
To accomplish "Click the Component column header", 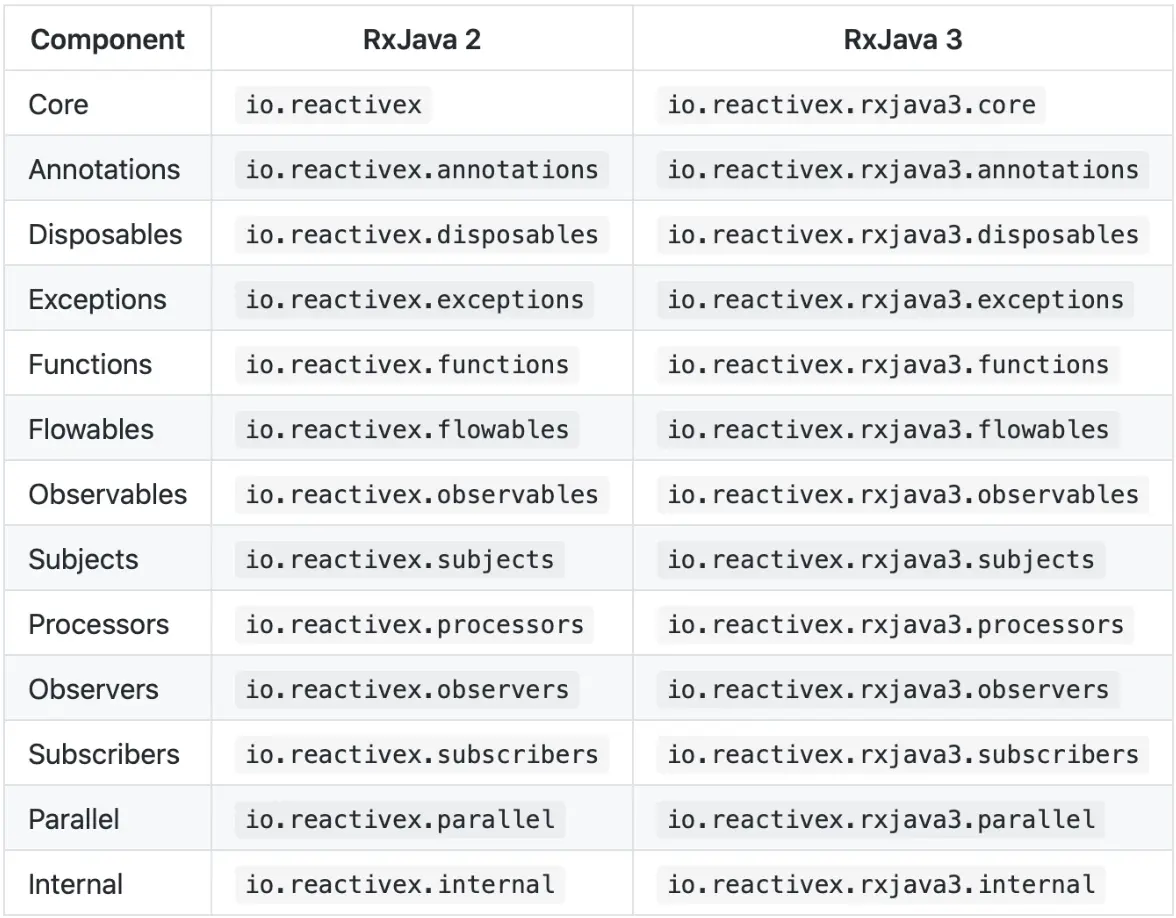I will point(107,40).
